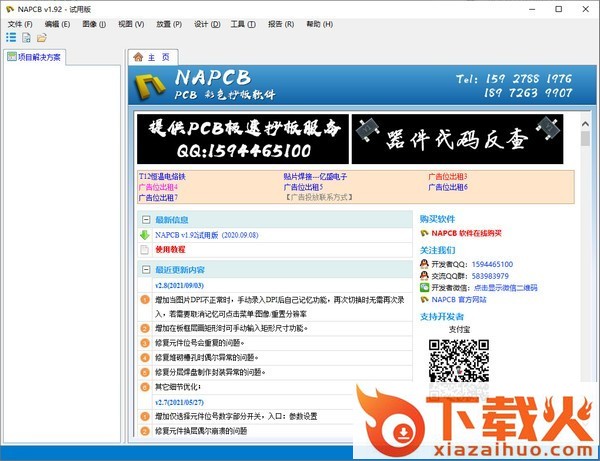Switch to the 主页 tab
Screen dimensions: 600x461
pyautogui.click(x=153, y=57)
